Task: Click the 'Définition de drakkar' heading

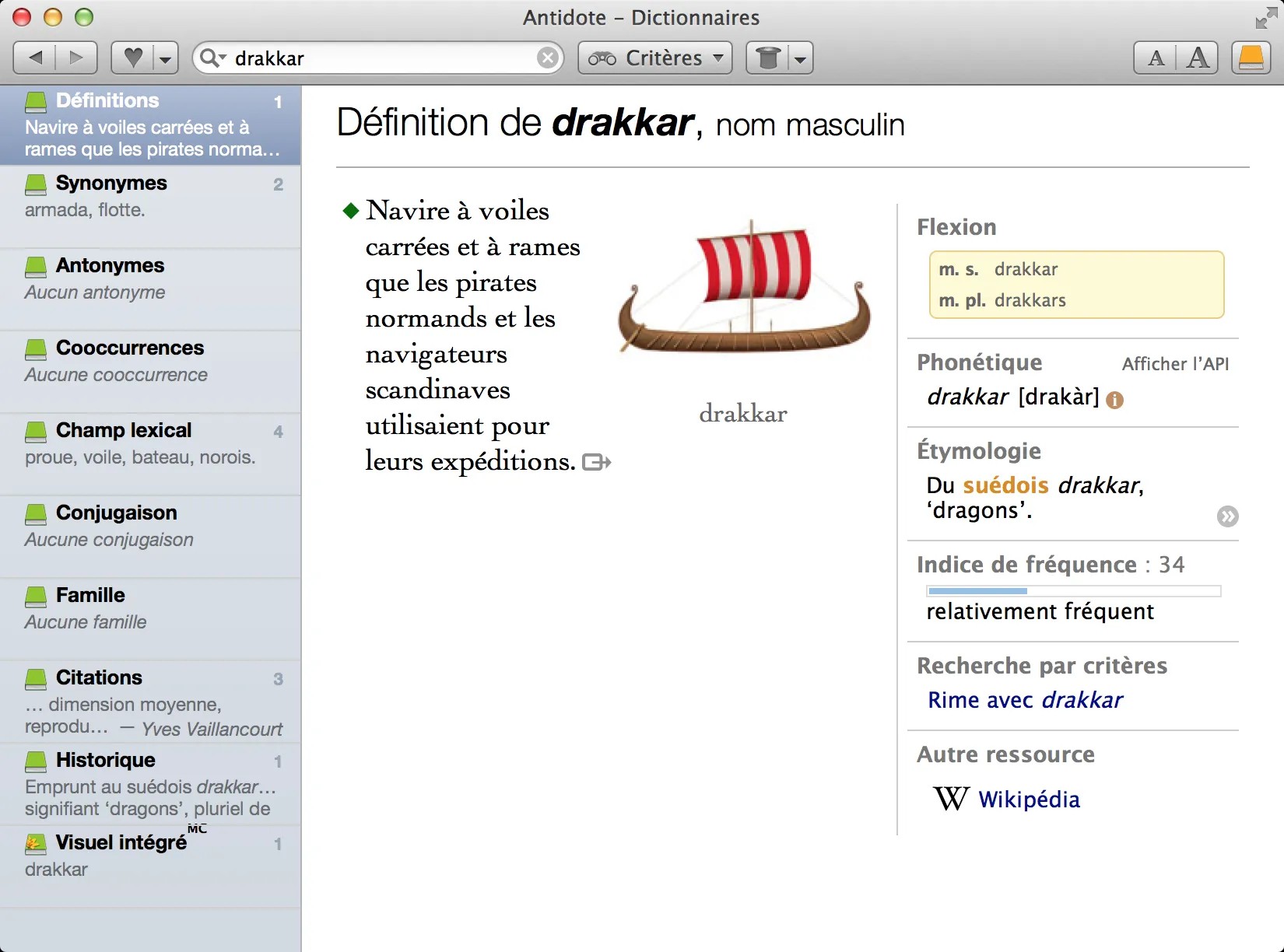Action: (x=620, y=123)
